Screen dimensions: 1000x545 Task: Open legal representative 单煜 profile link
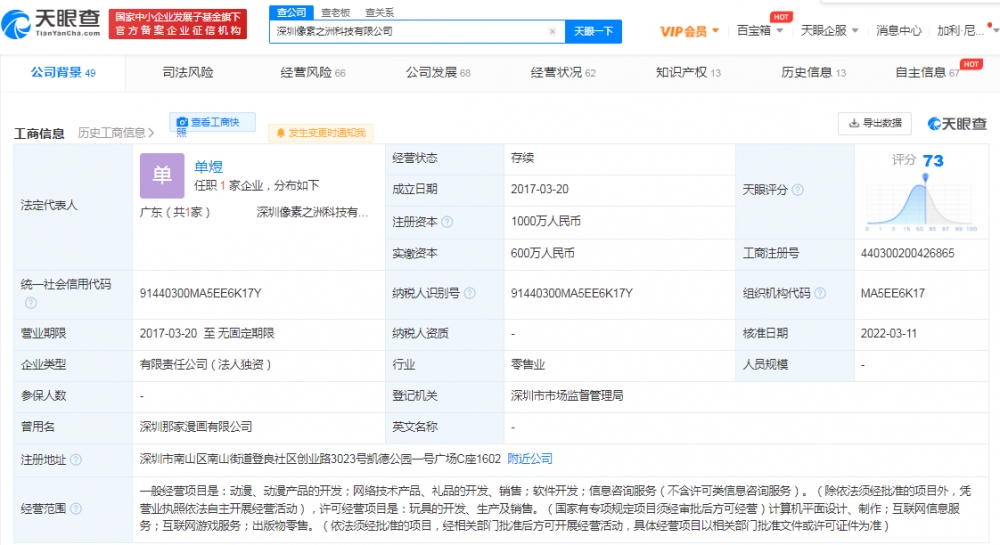(209, 167)
